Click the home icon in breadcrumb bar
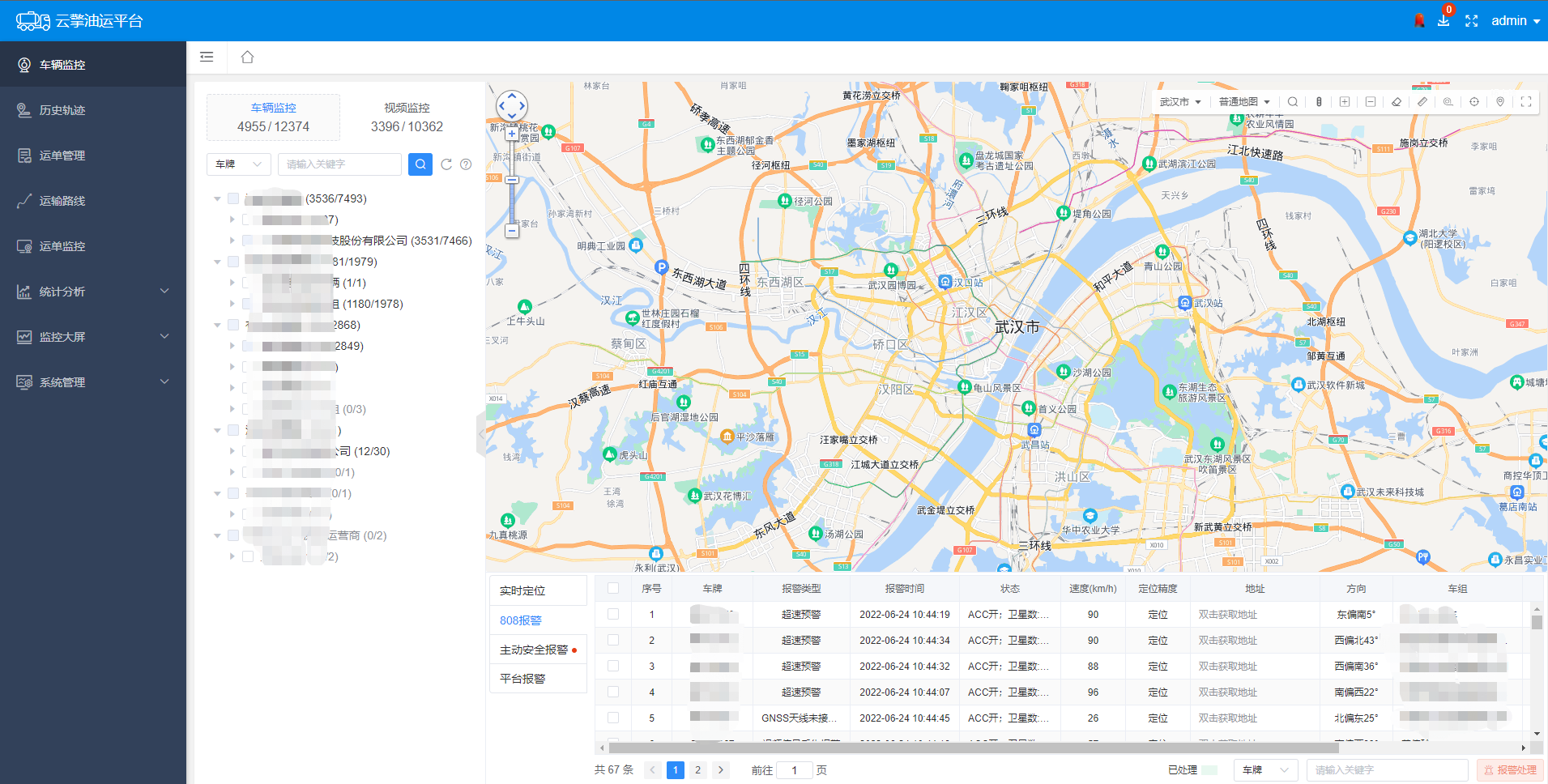The width and height of the screenshot is (1548, 784). [247, 57]
